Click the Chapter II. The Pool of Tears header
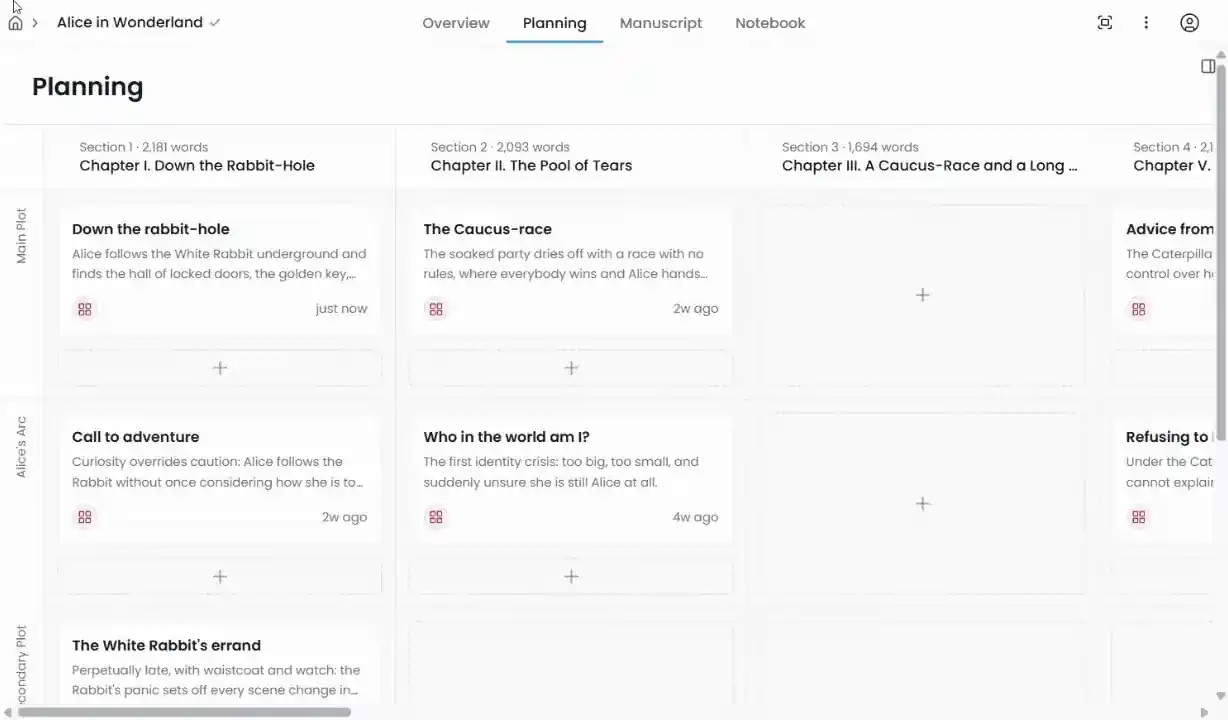The image size is (1228, 720). click(531, 166)
